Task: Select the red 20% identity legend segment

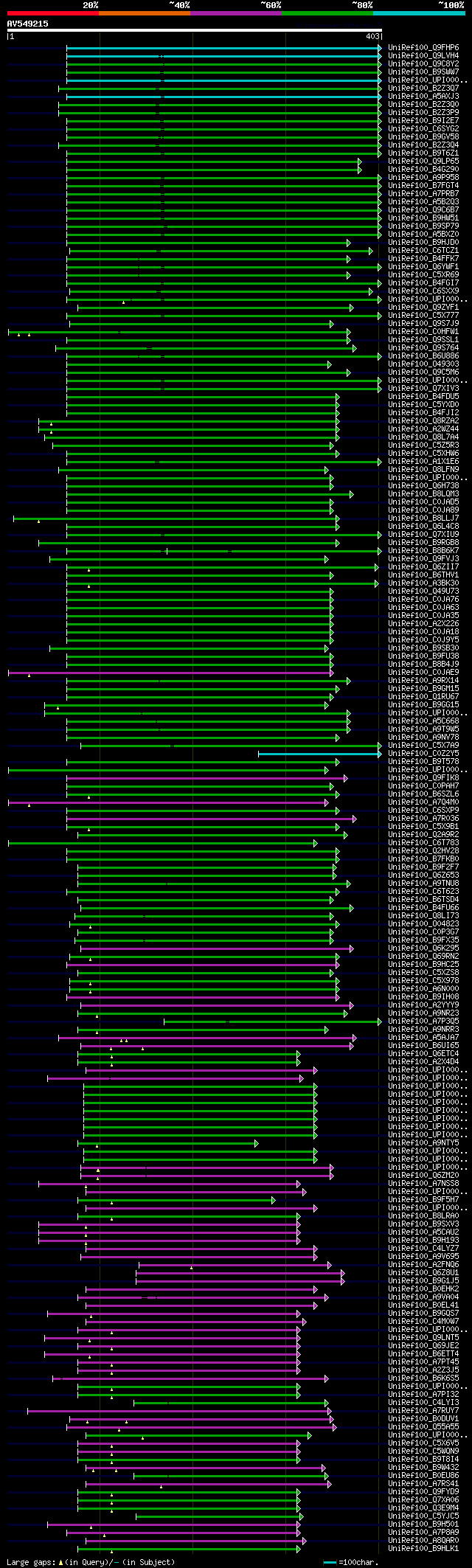Action: [x=53, y=13]
